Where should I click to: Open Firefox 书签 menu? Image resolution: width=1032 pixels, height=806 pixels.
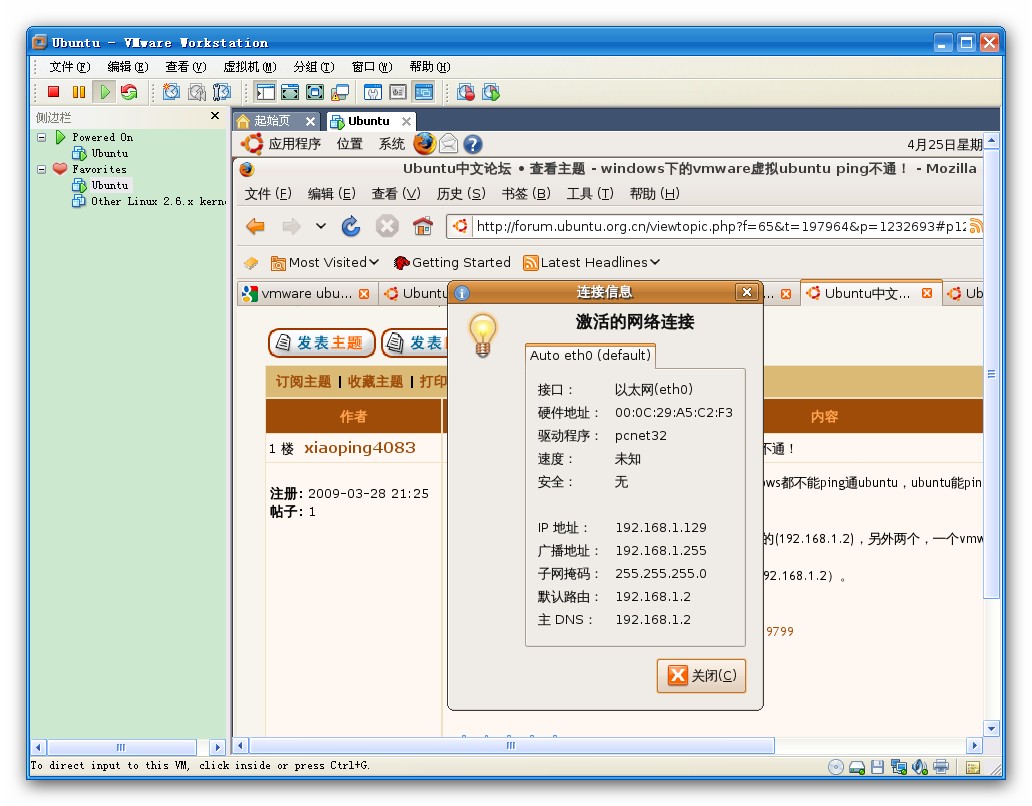[x=525, y=193]
